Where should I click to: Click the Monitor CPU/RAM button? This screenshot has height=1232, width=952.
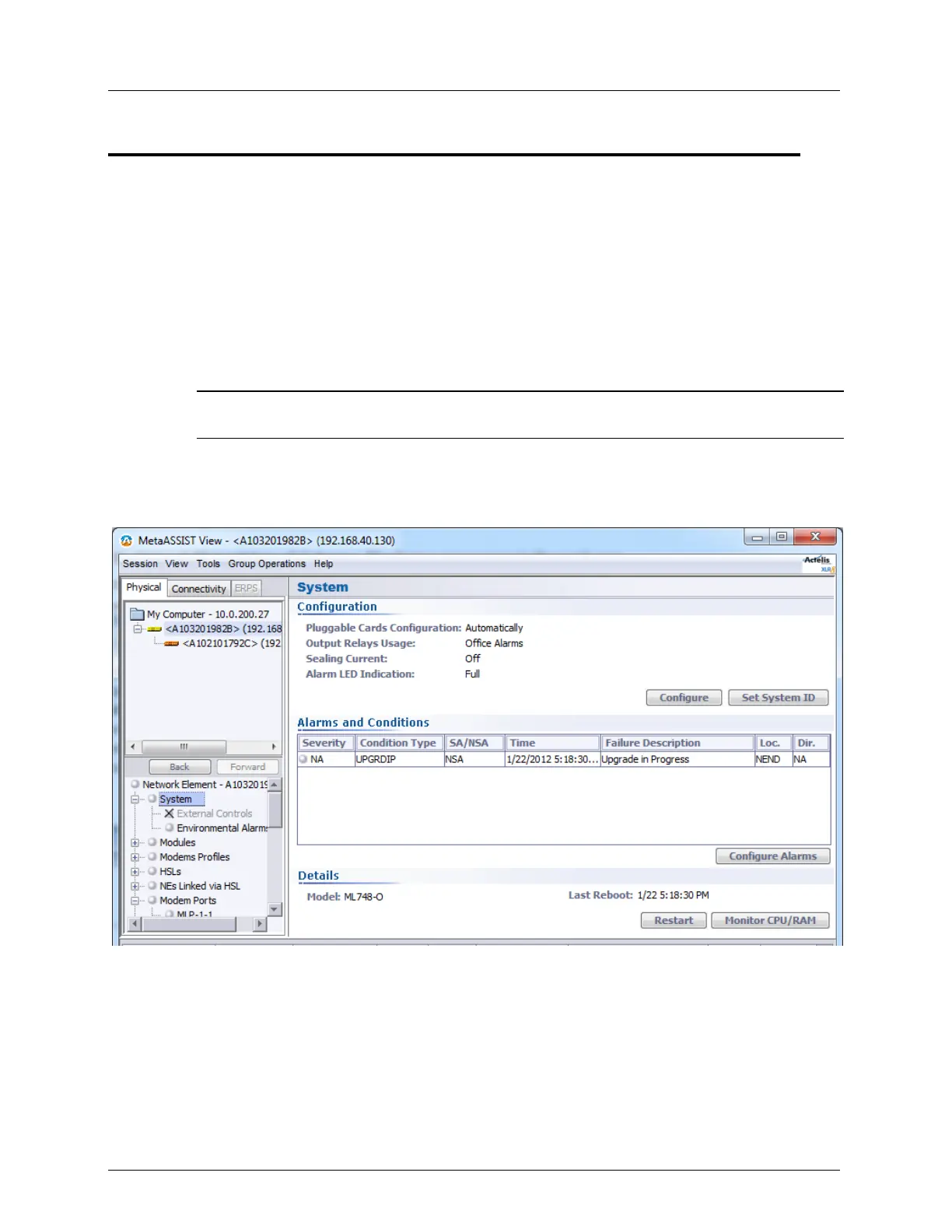click(x=770, y=920)
